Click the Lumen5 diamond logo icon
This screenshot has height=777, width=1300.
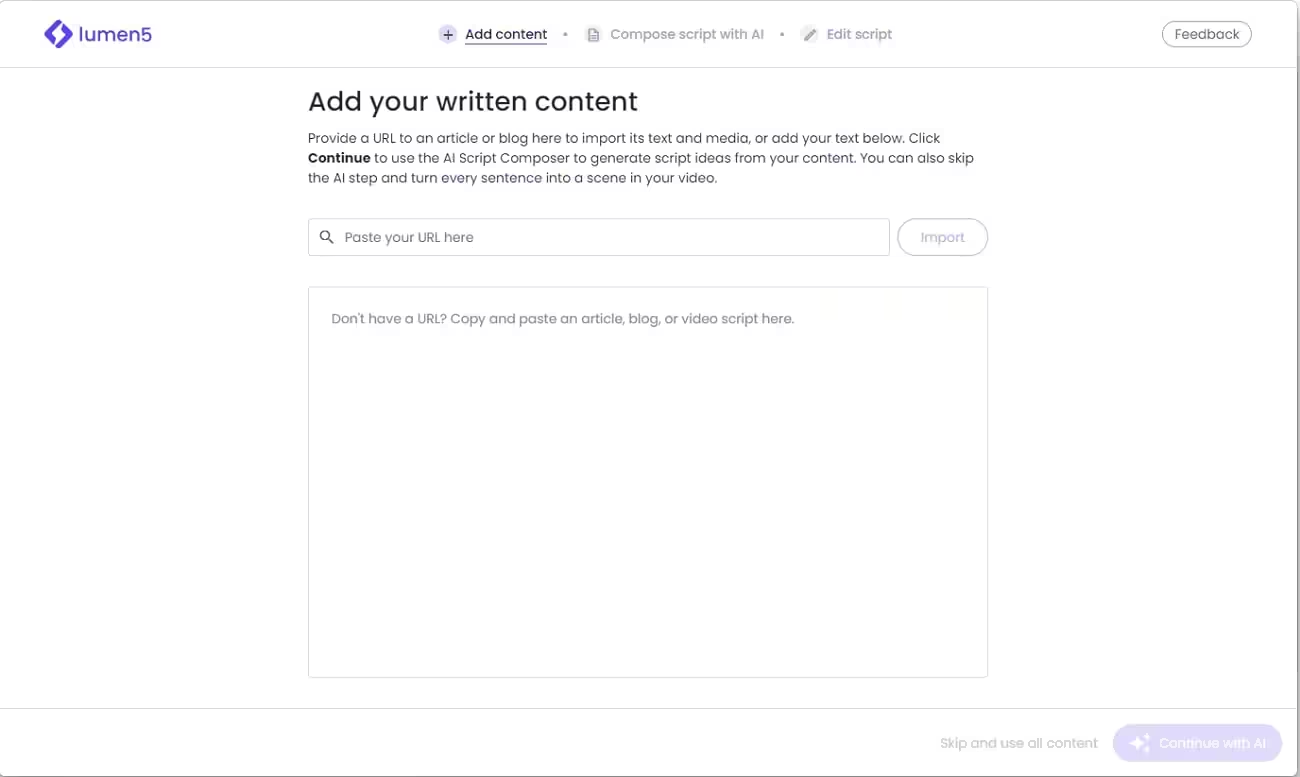(x=59, y=34)
